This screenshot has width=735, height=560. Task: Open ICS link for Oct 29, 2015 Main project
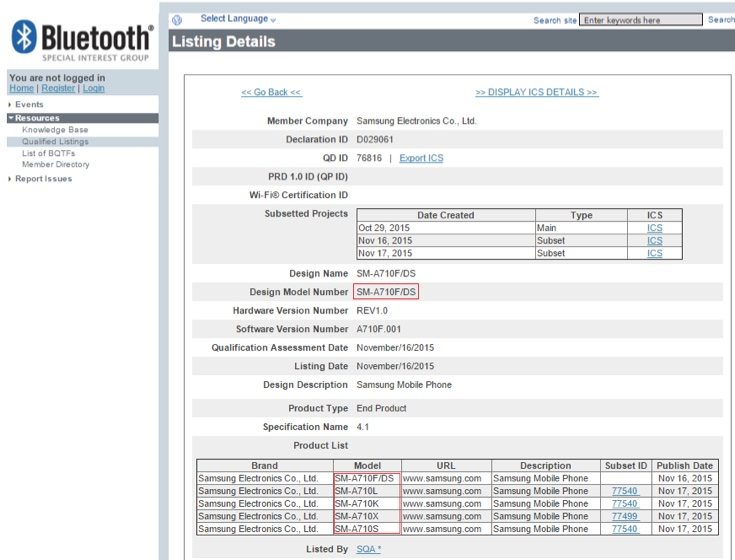[654, 228]
